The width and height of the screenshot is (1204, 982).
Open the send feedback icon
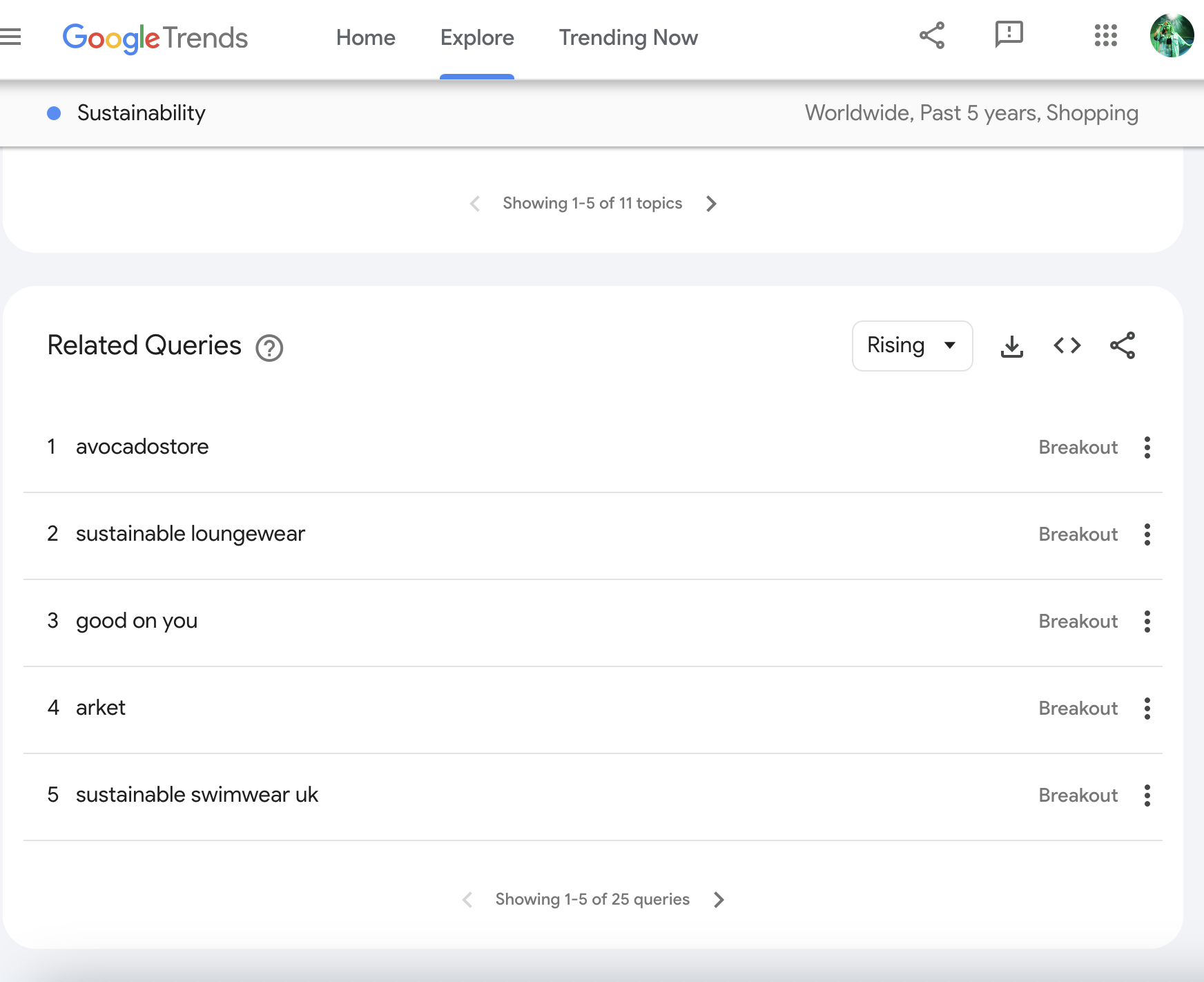coord(1009,35)
